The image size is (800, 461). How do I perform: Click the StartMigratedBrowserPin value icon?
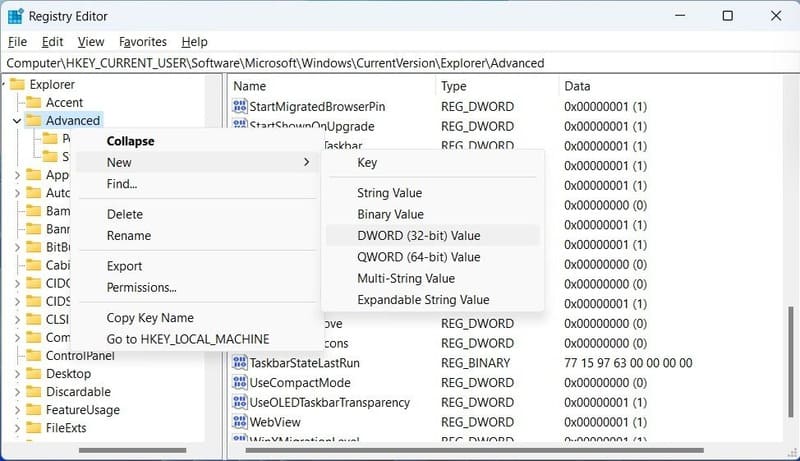tap(239, 106)
